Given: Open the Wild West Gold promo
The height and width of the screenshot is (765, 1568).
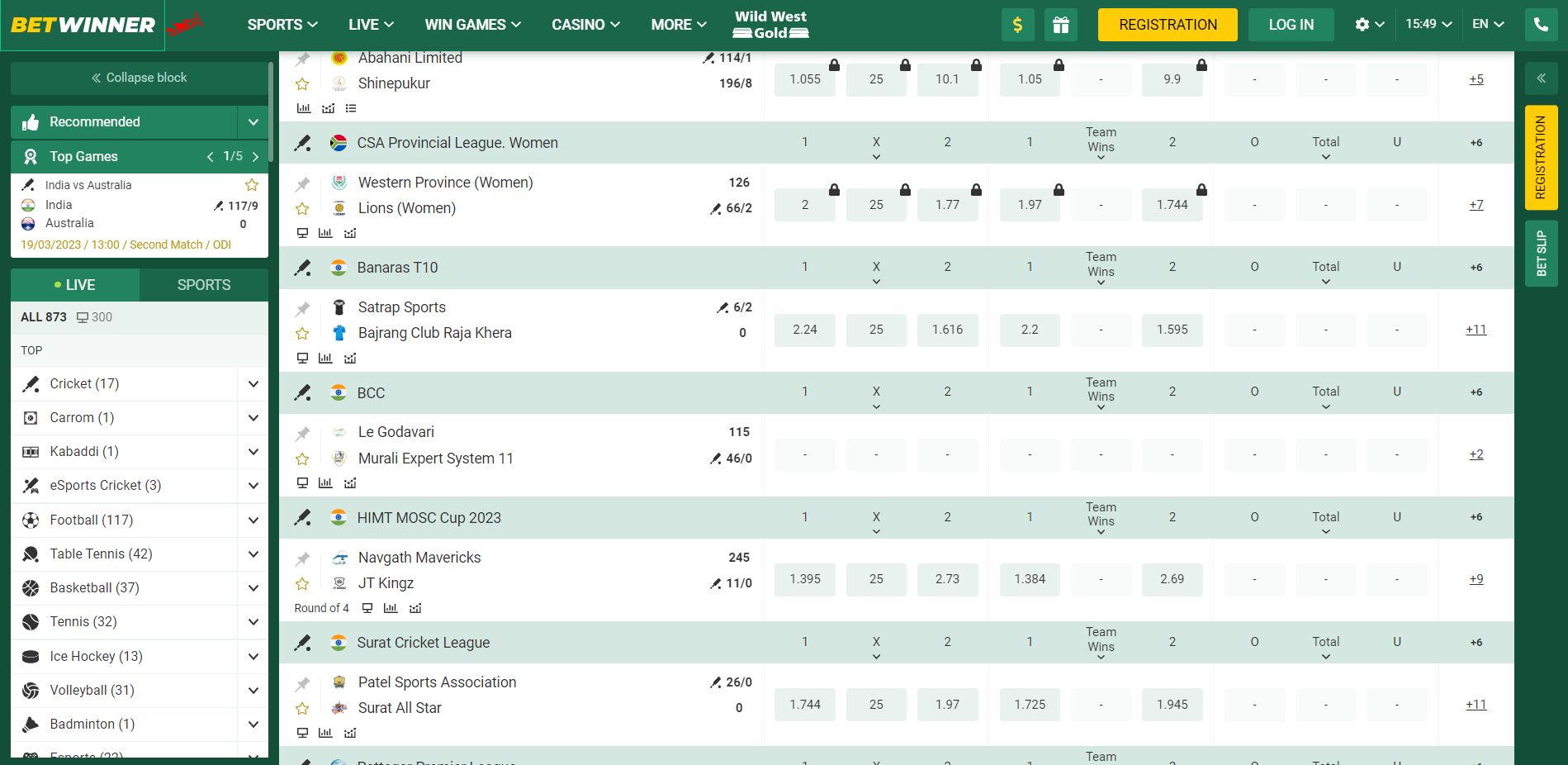Looking at the screenshot, I should point(770,25).
